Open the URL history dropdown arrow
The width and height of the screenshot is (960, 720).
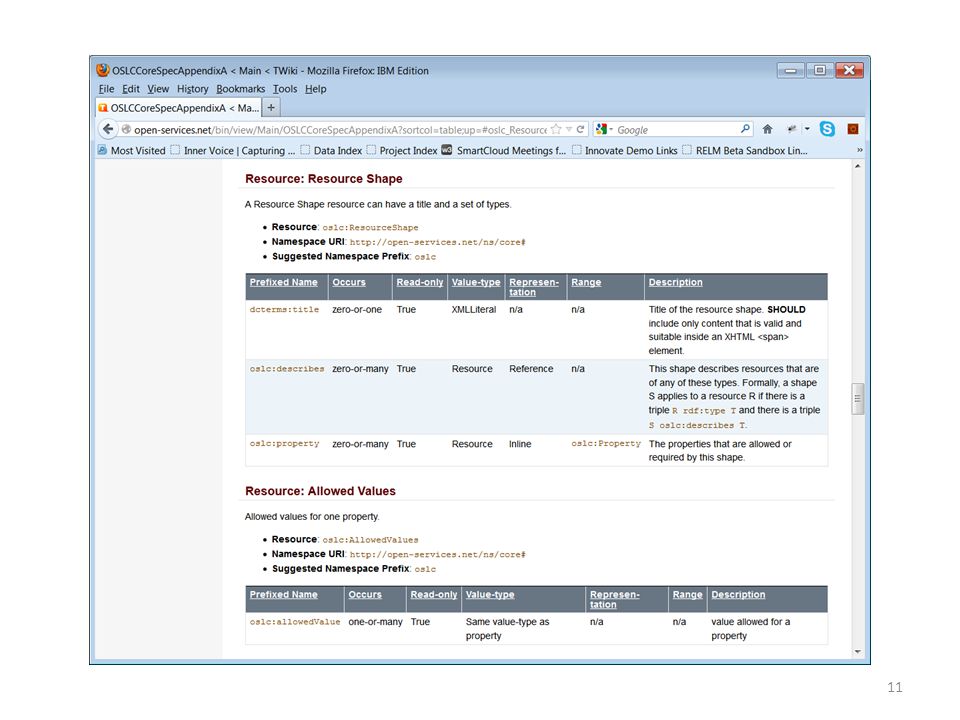[569, 129]
